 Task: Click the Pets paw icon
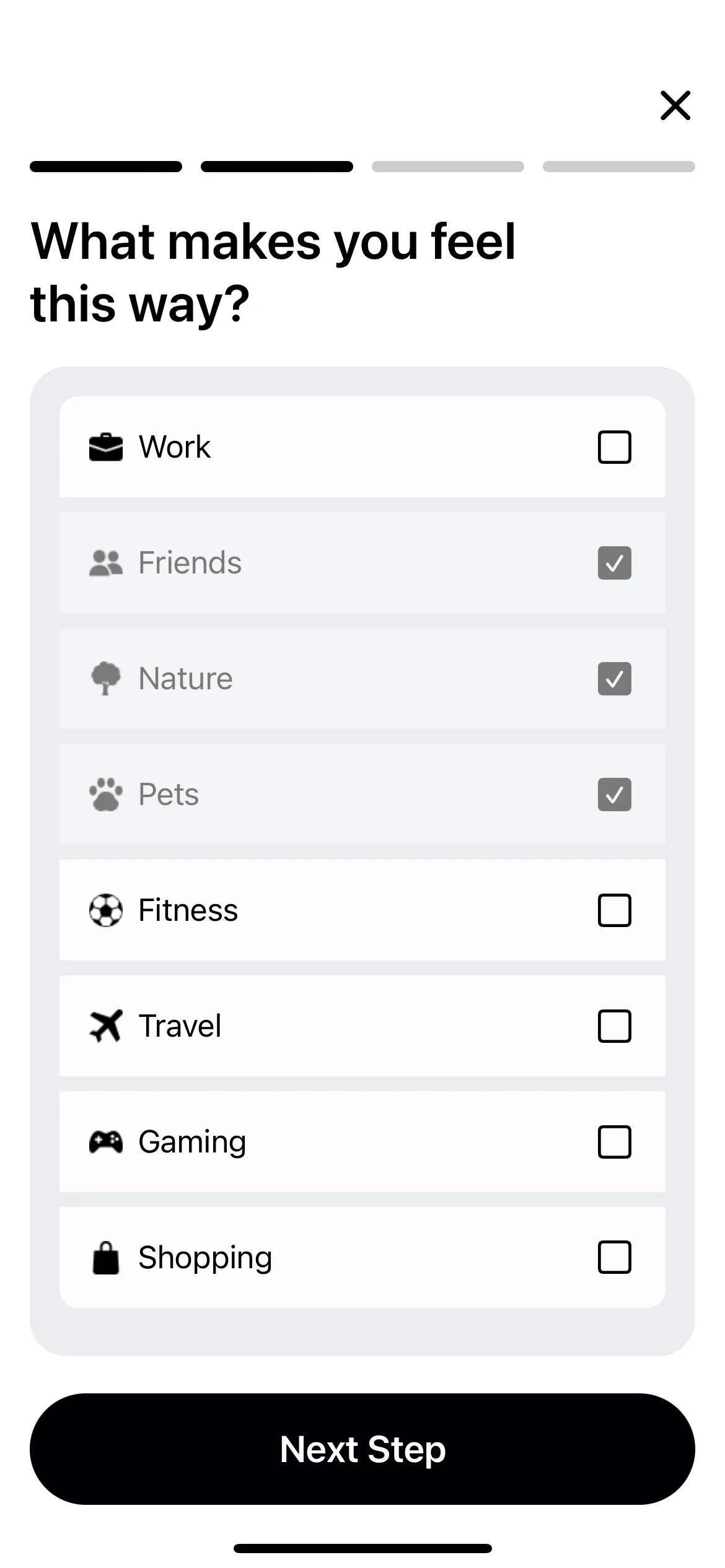point(106,795)
